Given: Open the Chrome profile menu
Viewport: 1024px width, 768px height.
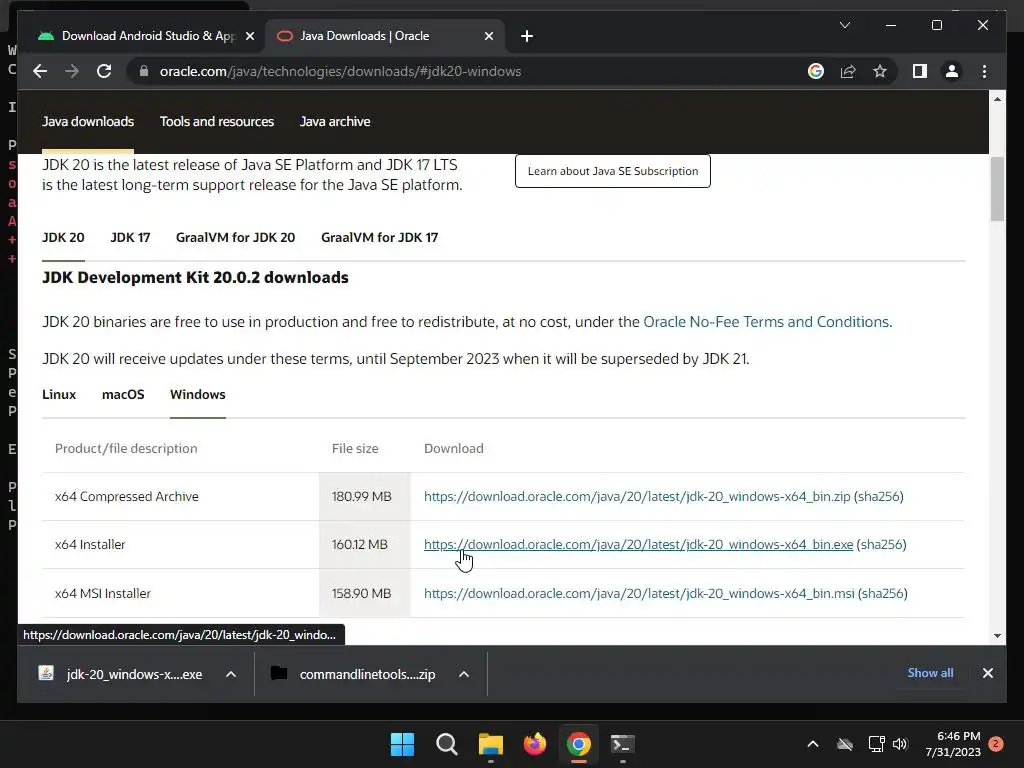Looking at the screenshot, I should click(952, 71).
